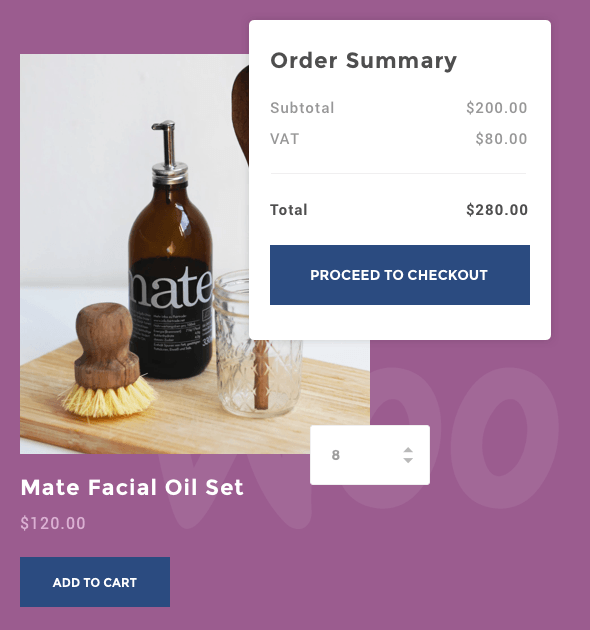The height and width of the screenshot is (630, 590).
Task: Click the $80.00 VAT amount
Action: tap(501, 139)
